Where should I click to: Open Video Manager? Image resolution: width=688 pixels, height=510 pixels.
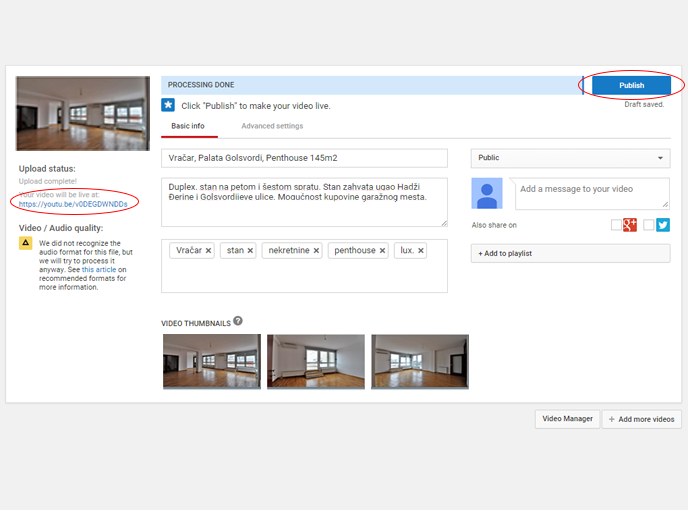click(x=567, y=419)
